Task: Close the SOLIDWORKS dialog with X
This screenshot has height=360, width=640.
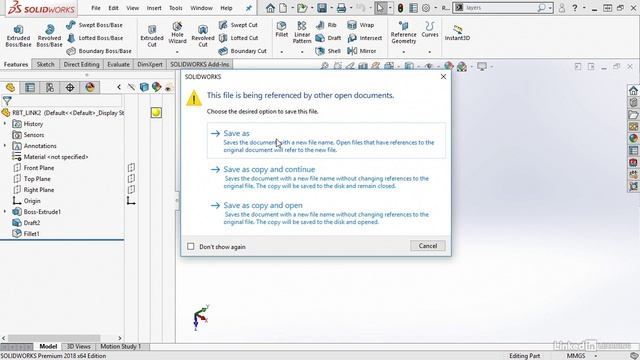Action: tap(443, 76)
